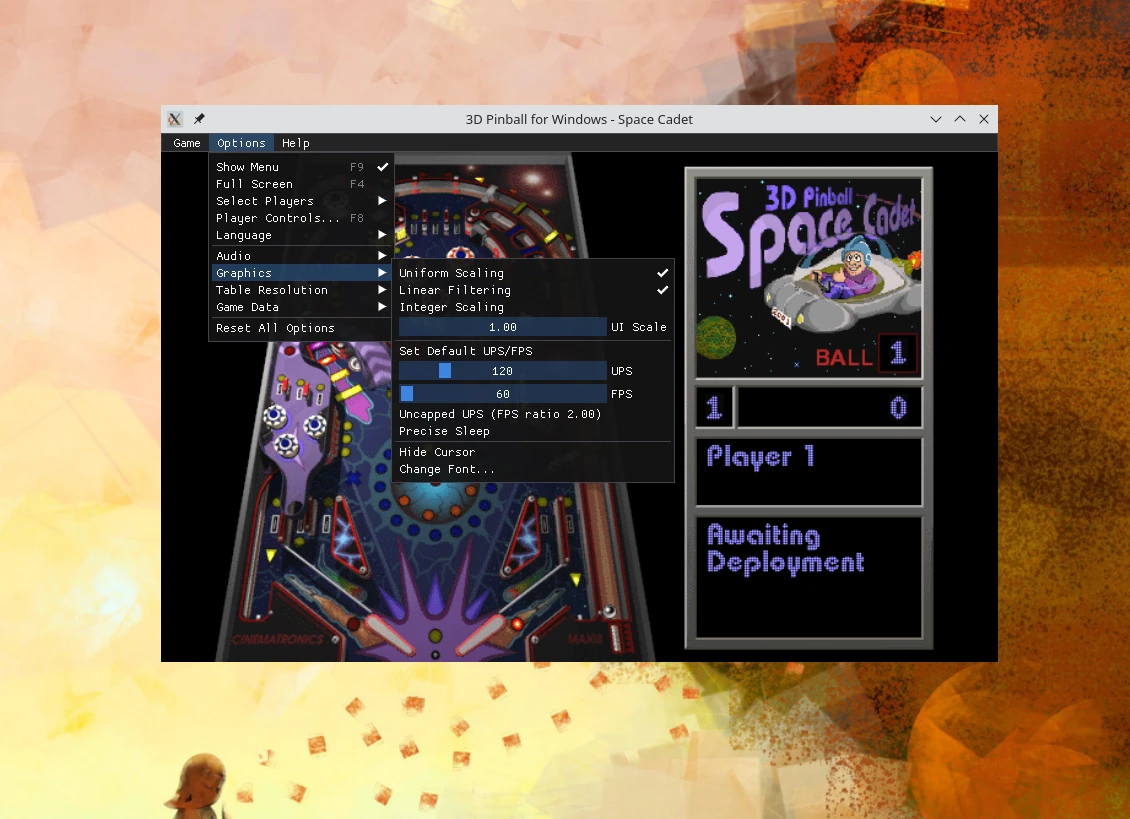1130x819 pixels.
Task: Toggle Hide Cursor option
Action: click(x=533, y=452)
